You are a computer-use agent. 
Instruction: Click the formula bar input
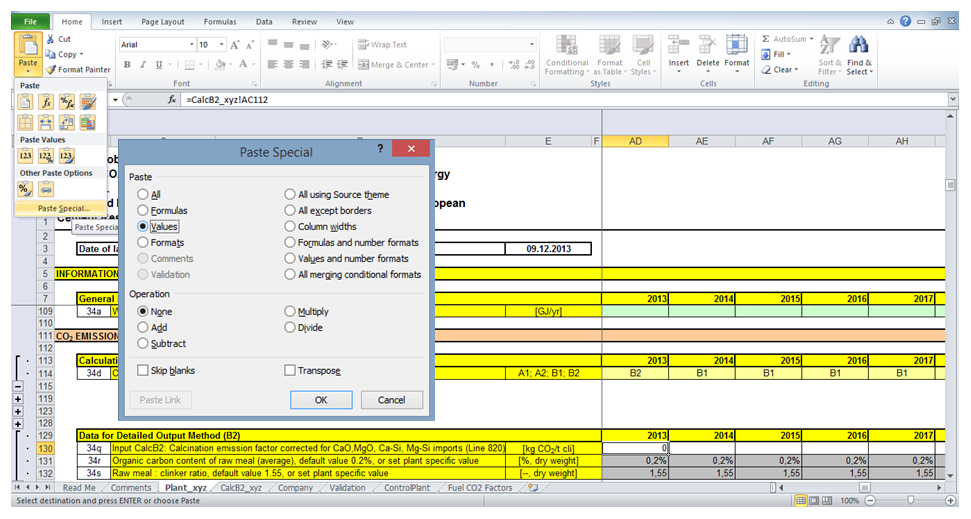[x=565, y=99]
